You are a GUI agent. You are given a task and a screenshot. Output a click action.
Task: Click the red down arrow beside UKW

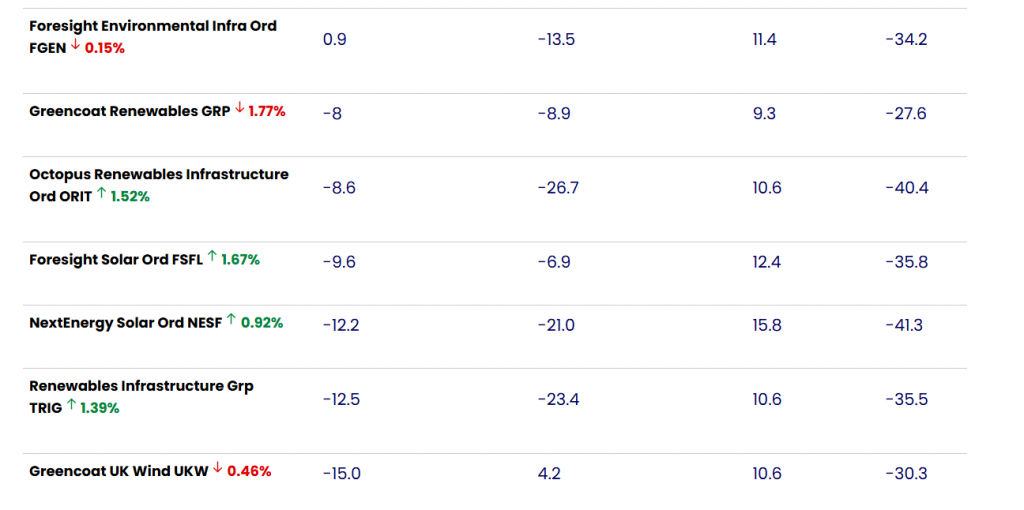[x=217, y=468]
